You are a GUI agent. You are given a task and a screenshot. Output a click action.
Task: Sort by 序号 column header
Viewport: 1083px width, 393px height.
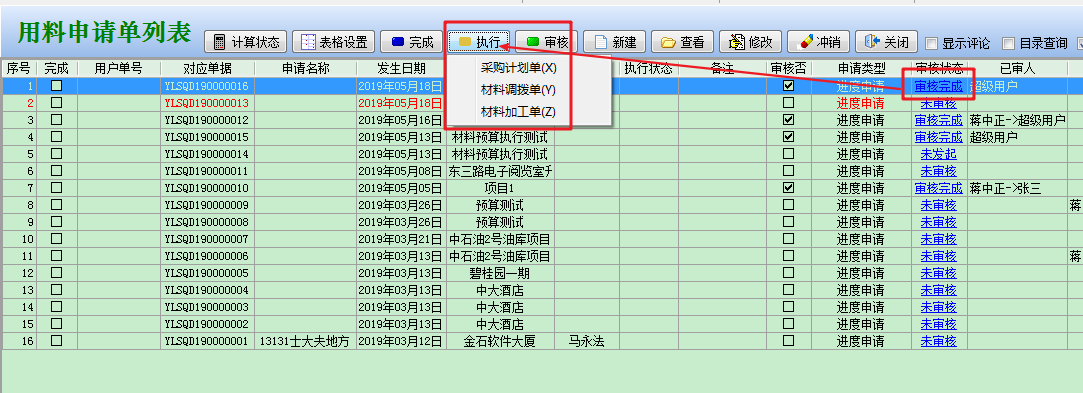[x=19, y=68]
